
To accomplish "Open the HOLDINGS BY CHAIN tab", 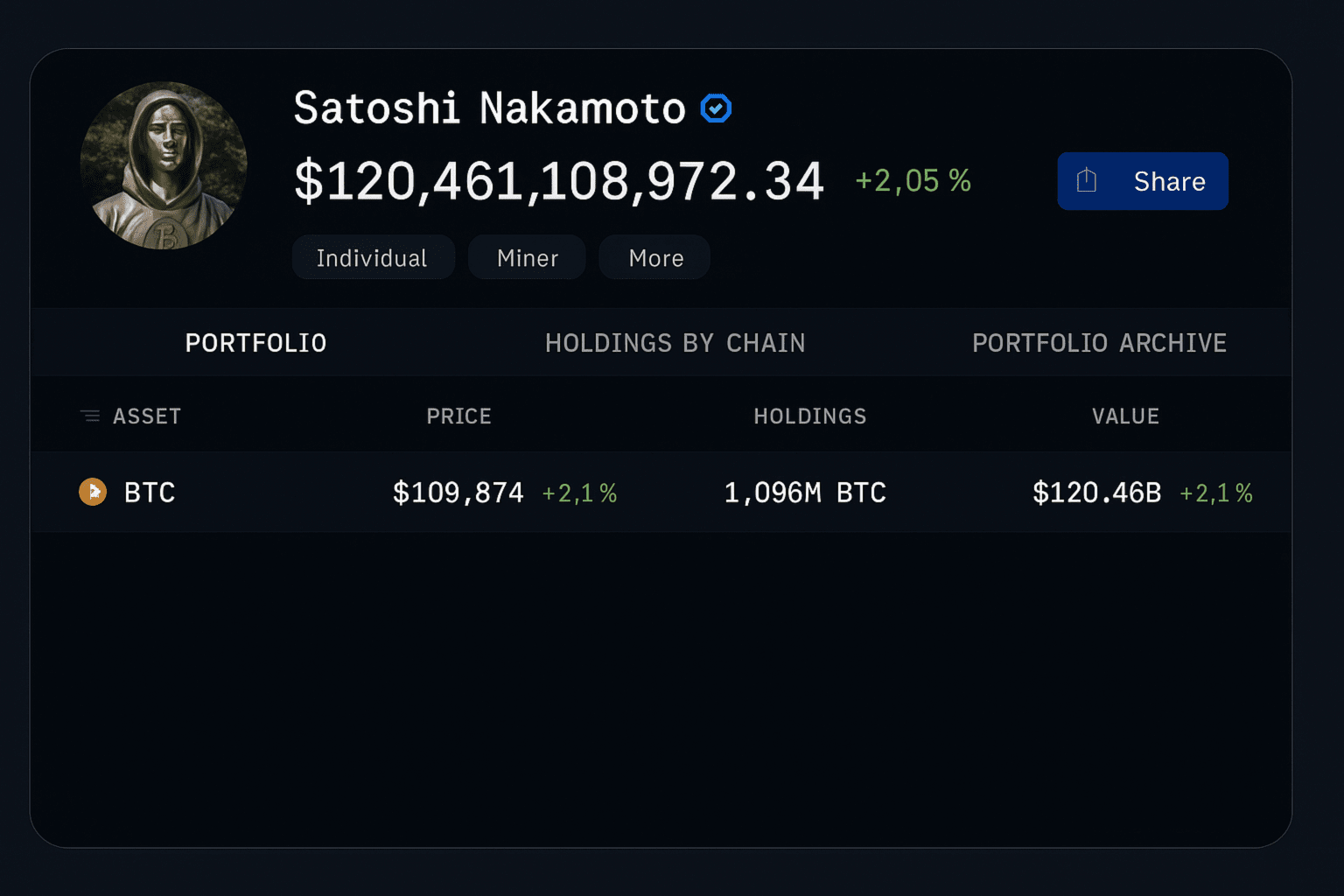I will click(x=675, y=343).
